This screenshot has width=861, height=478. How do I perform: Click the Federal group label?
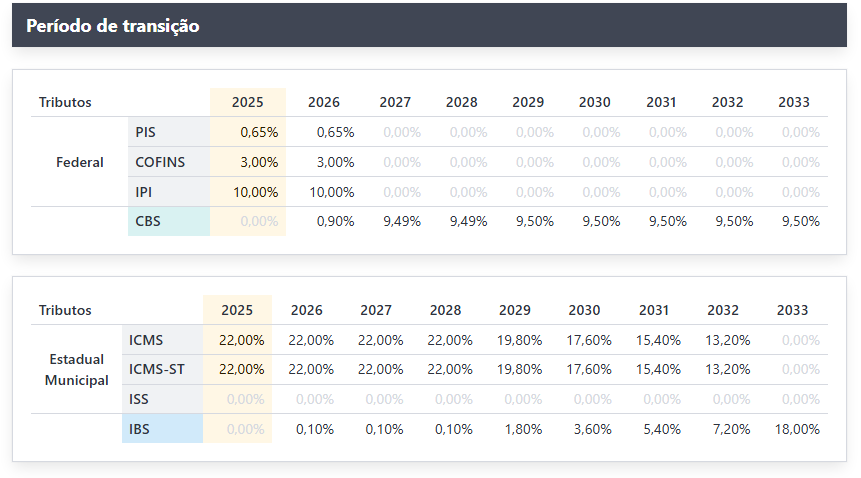coord(80,162)
